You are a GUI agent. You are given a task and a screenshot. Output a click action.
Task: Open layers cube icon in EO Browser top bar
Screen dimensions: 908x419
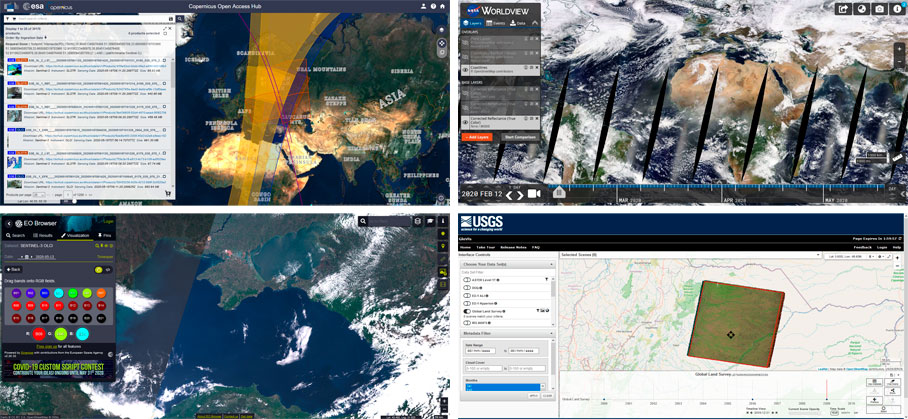point(418,221)
